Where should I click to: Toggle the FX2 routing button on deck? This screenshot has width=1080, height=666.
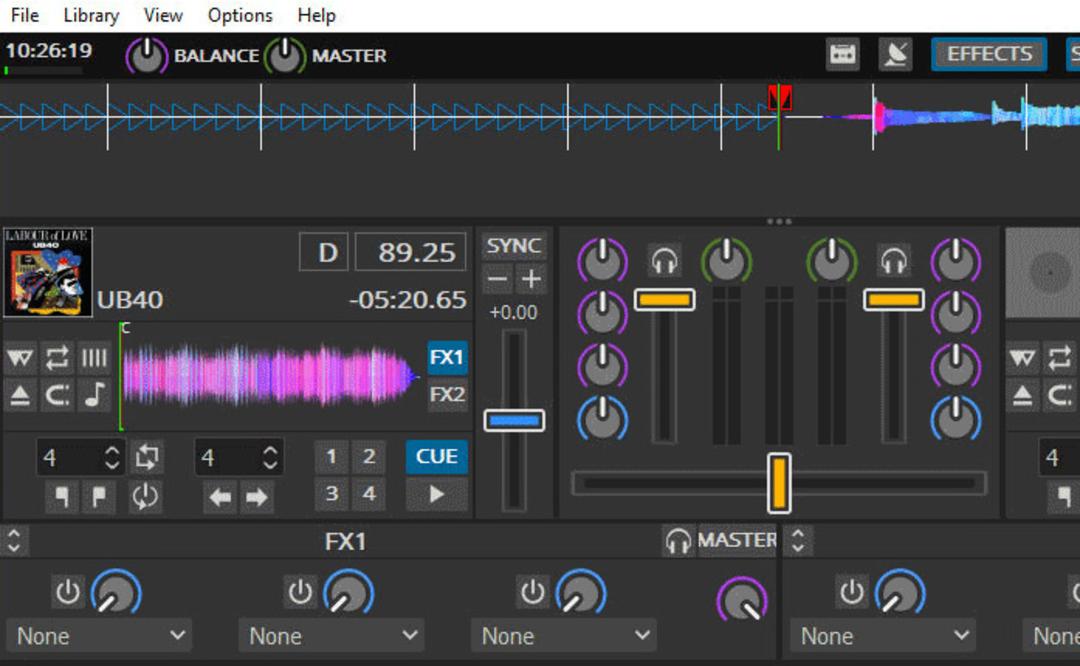coord(447,395)
